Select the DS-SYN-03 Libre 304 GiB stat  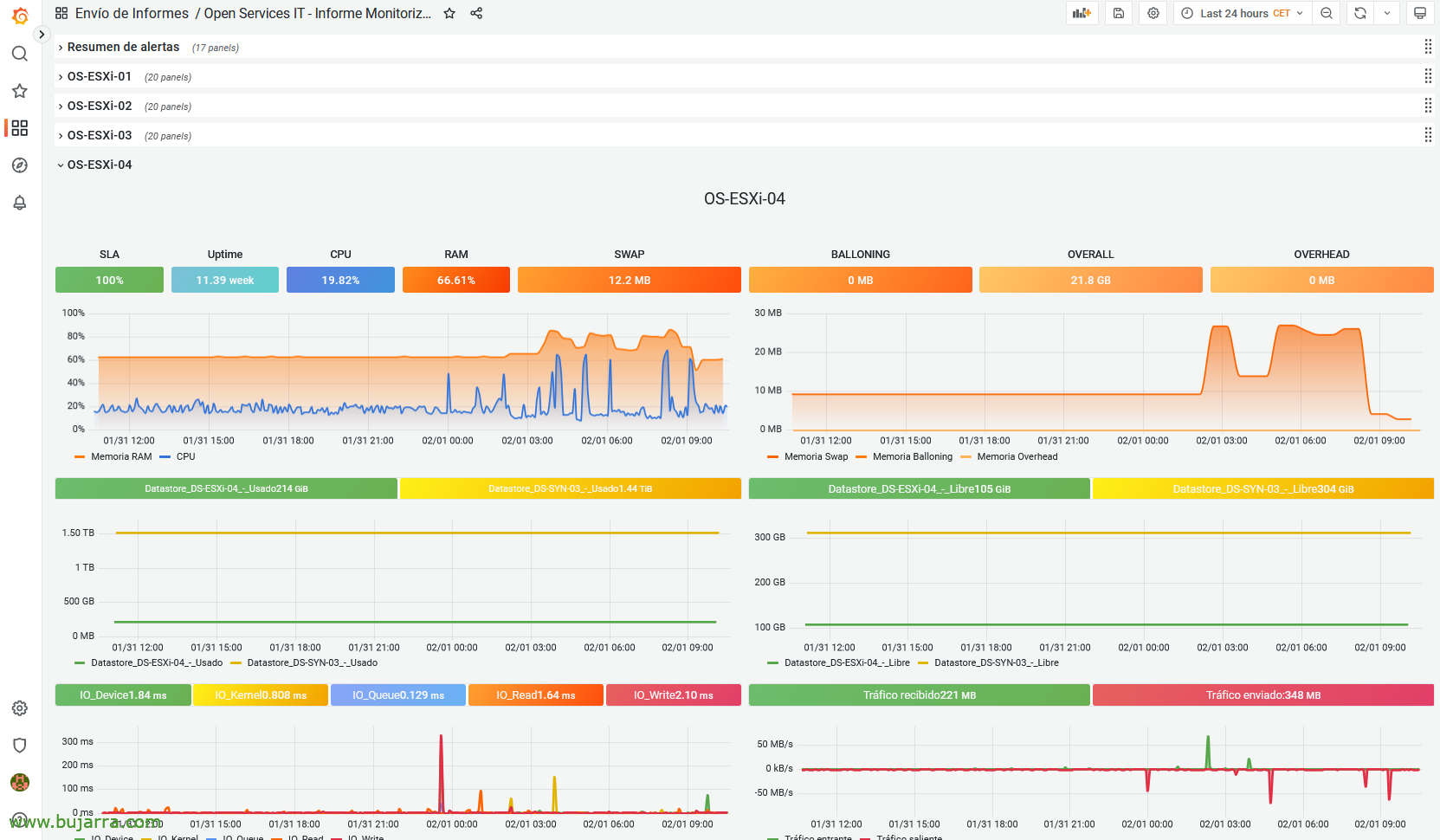(1263, 488)
